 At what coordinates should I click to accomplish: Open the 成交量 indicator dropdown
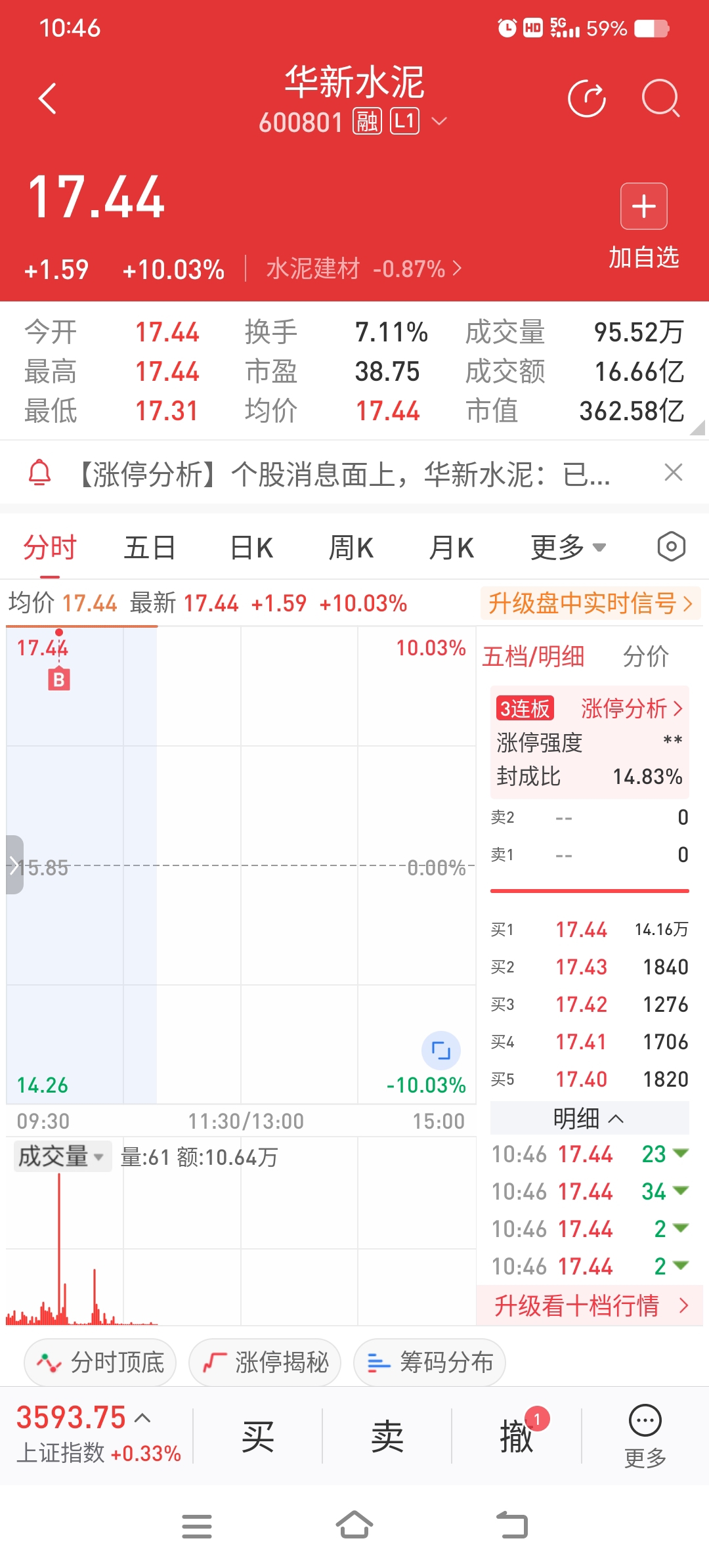point(62,1156)
